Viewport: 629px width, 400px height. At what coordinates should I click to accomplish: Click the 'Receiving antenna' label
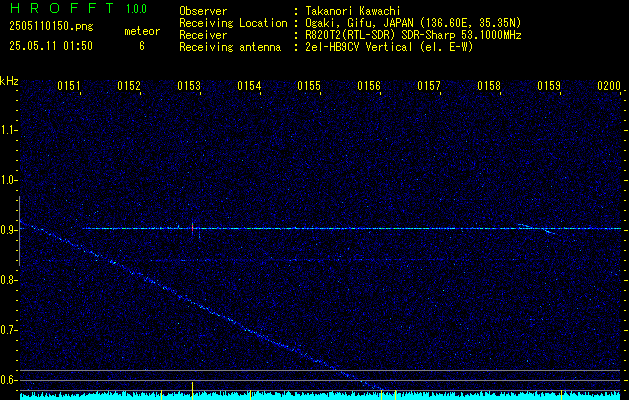tap(230, 47)
